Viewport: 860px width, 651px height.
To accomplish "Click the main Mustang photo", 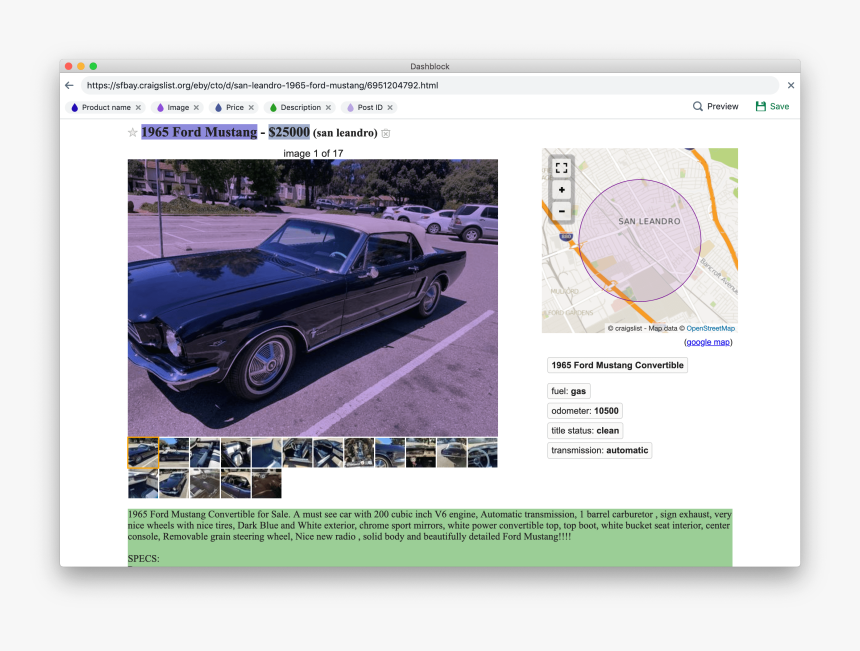I will [x=313, y=298].
